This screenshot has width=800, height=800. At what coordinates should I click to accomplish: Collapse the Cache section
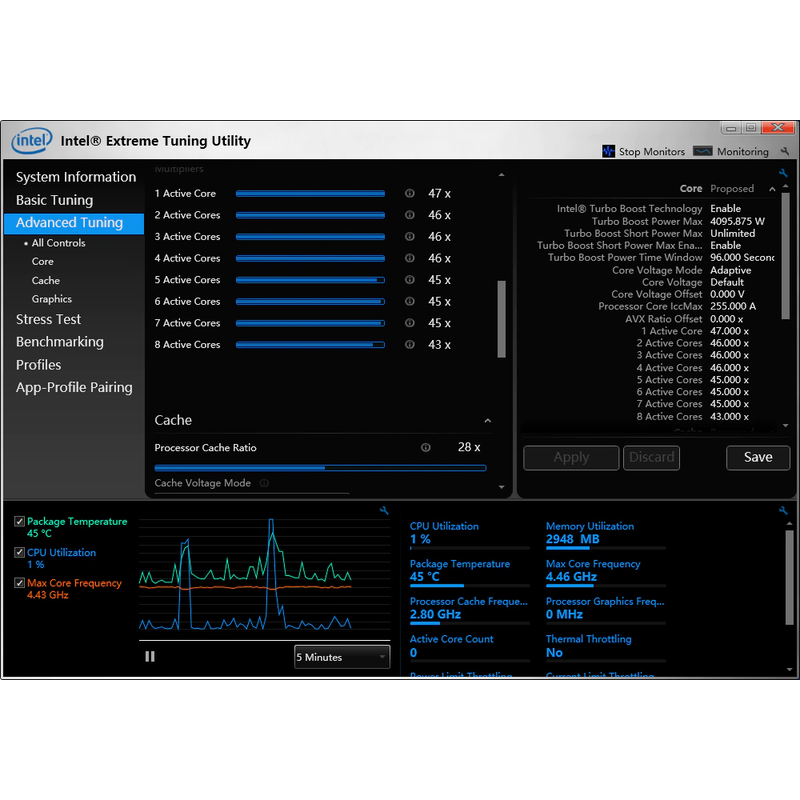pyautogui.click(x=488, y=421)
